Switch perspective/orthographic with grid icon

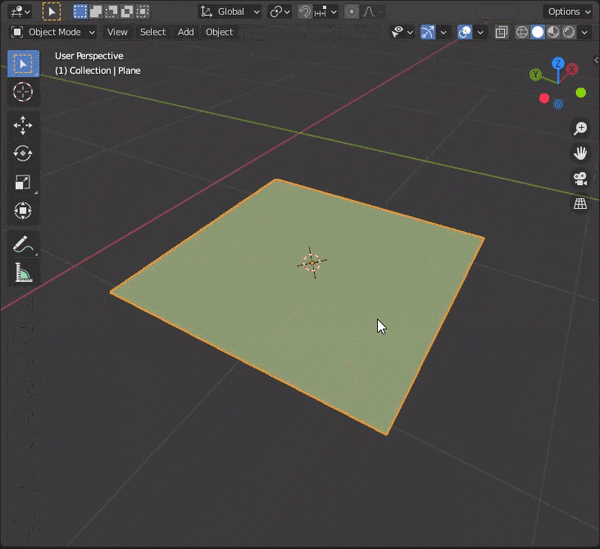click(x=580, y=204)
